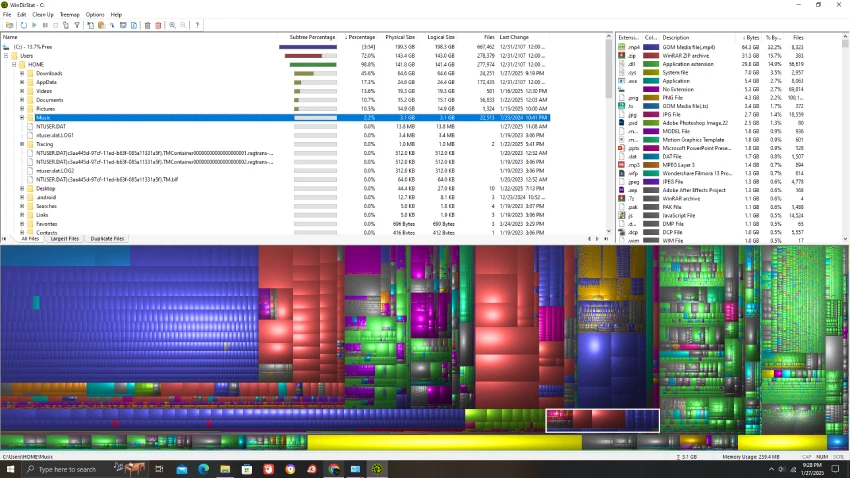Select the ntuser.dat.LOG1 file row
Viewport: 850px width, 478px height.
(x=275, y=135)
